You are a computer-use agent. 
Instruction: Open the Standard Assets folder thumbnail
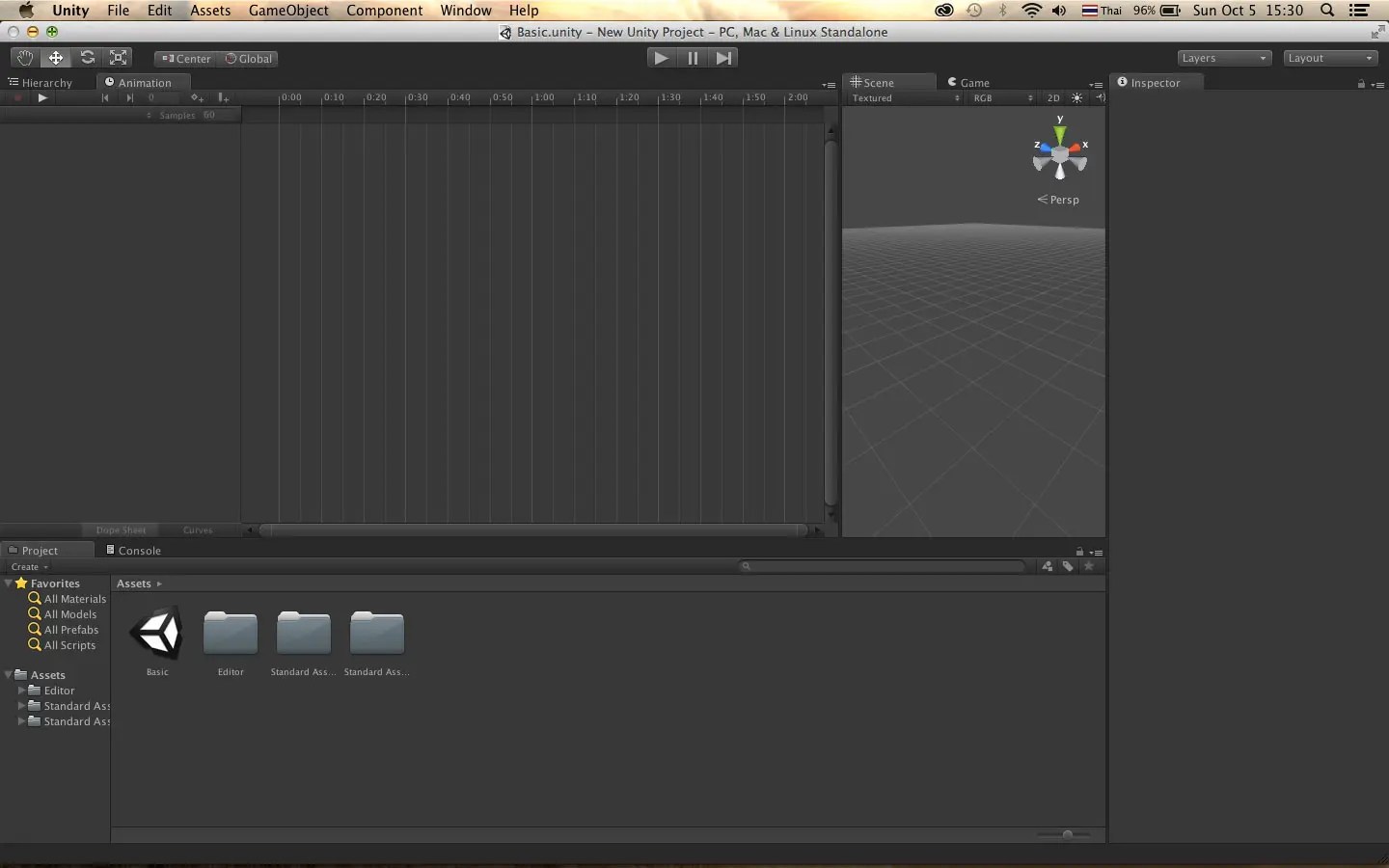pyautogui.click(x=302, y=632)
